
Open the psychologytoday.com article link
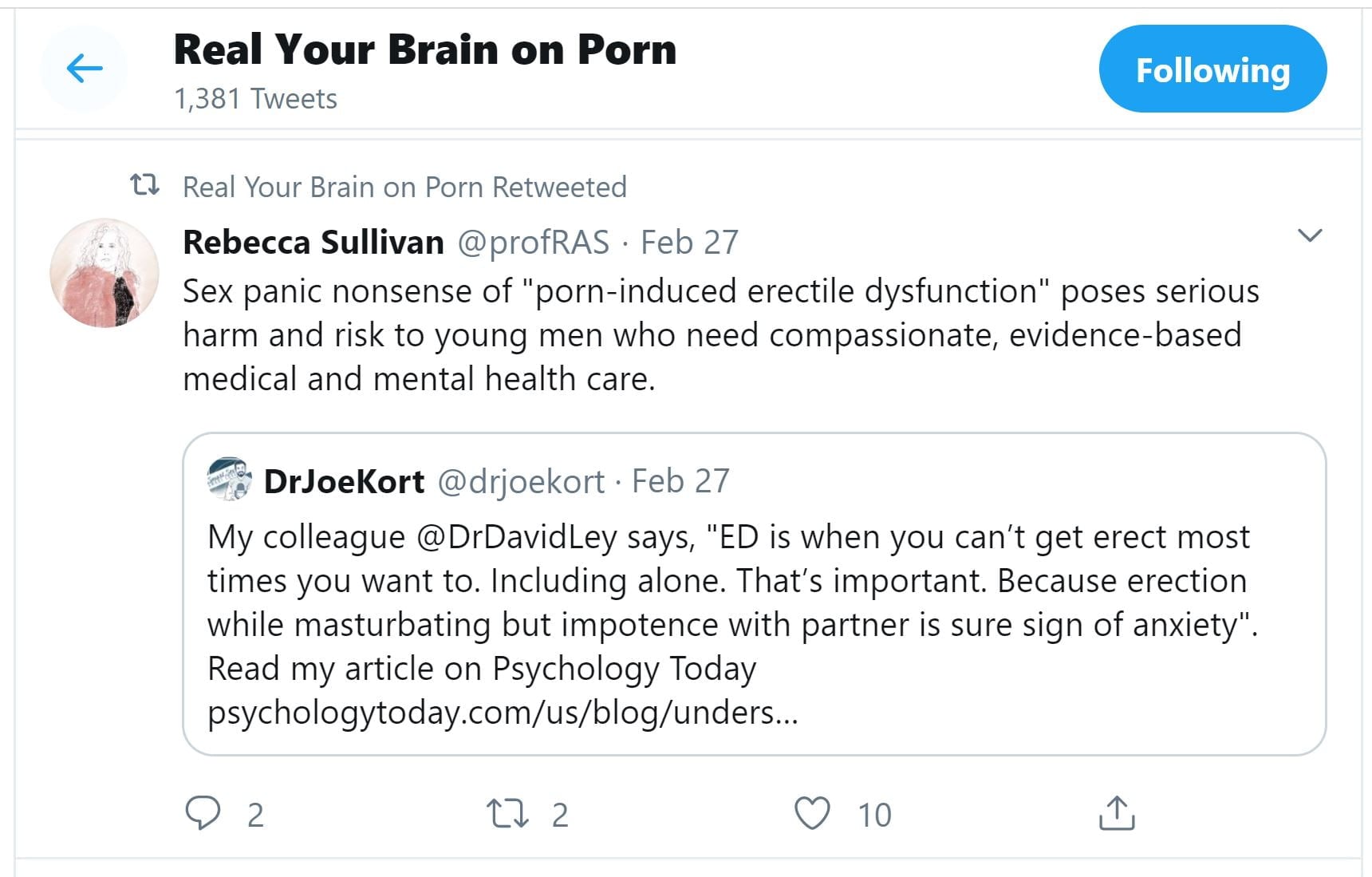click(503, 712)
